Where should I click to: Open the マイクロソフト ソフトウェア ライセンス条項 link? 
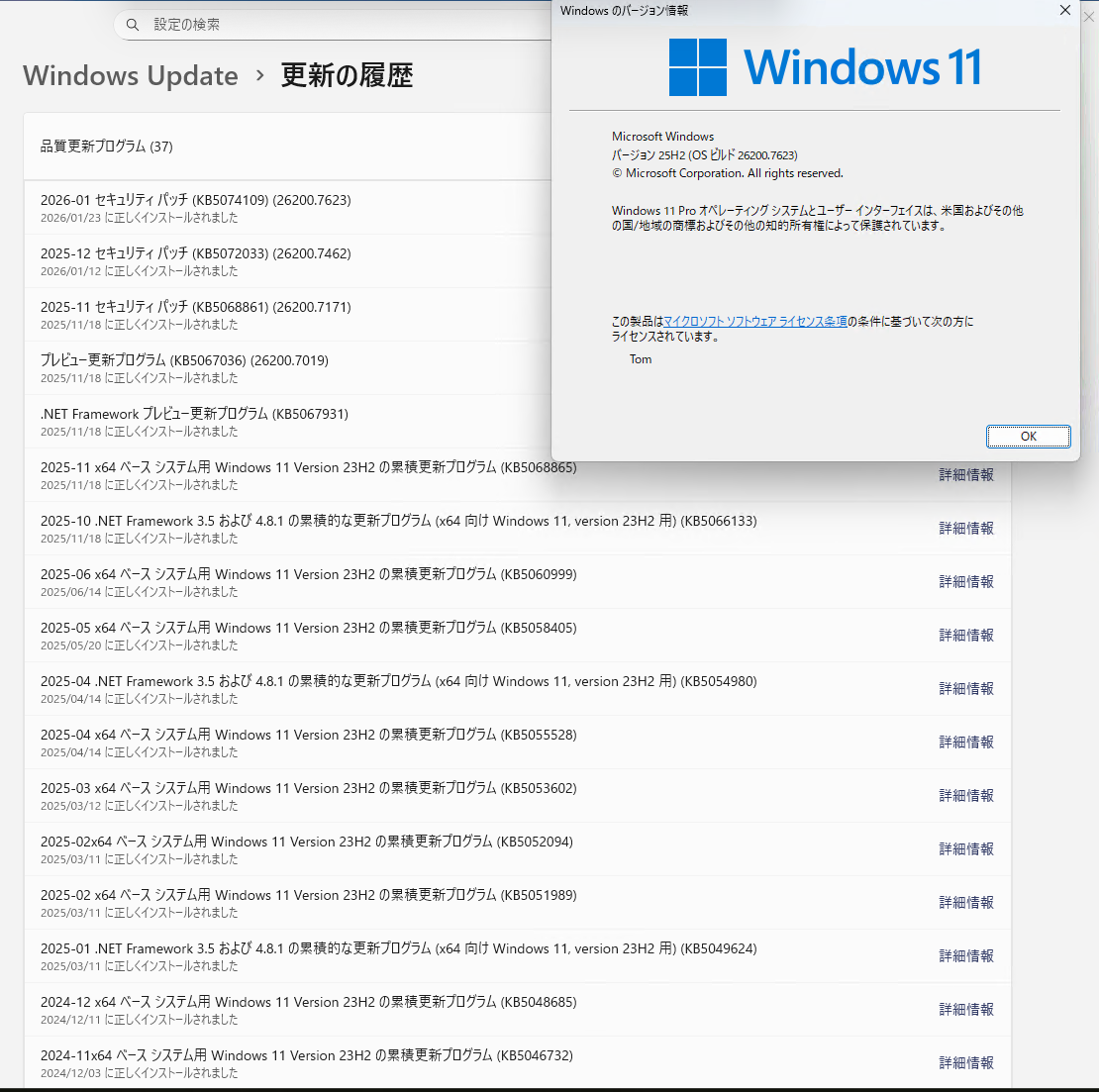[754, 321]
